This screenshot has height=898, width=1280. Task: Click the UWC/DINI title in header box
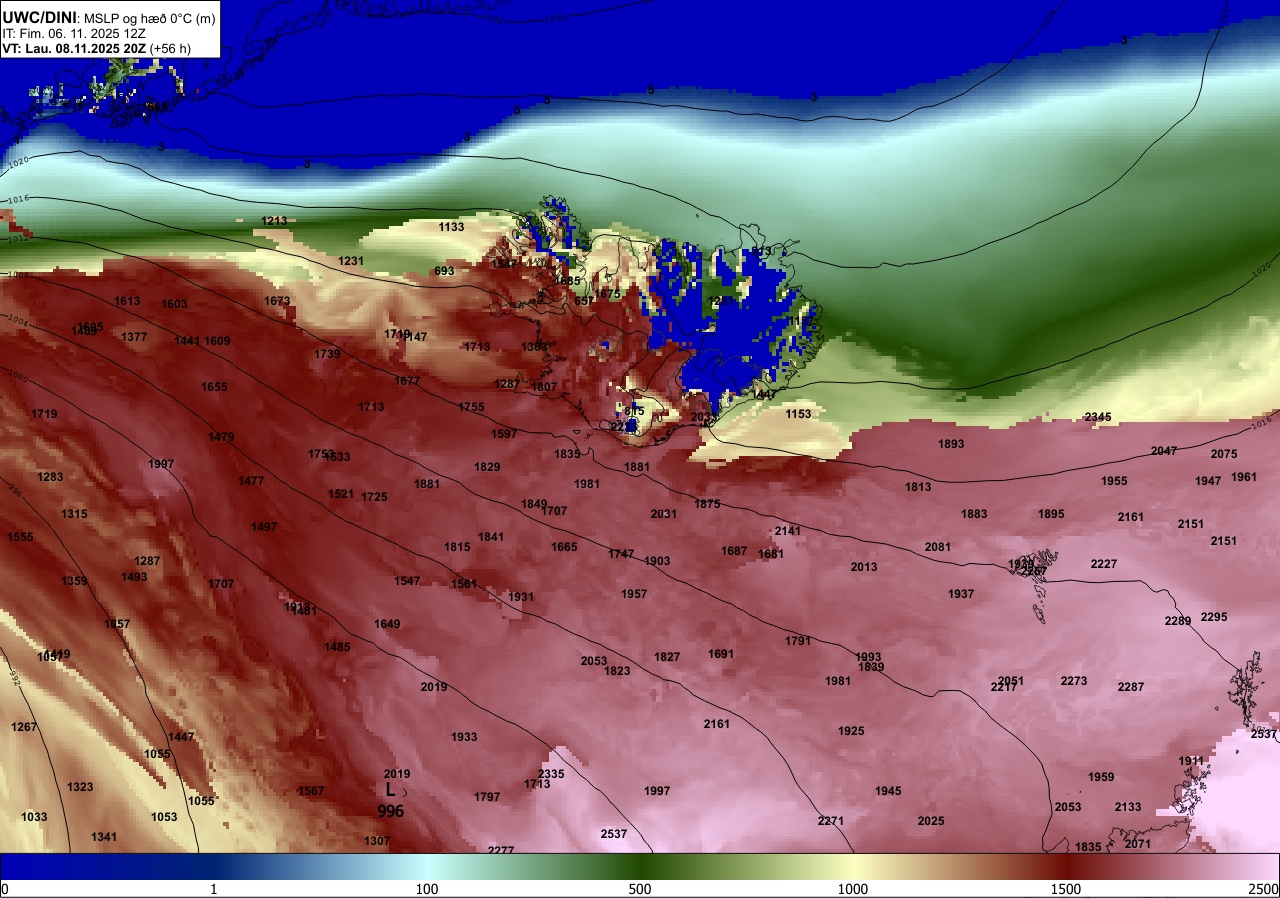(x=39, y=16)
